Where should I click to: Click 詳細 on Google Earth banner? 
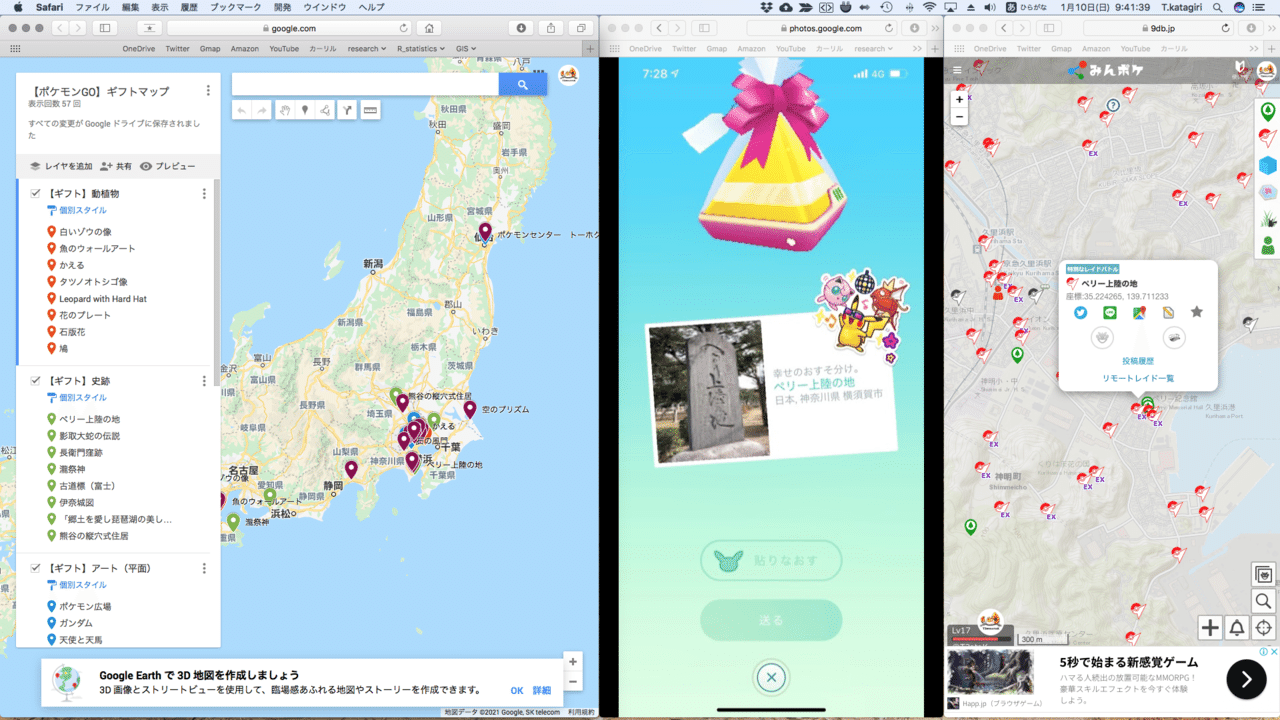pos(542,690)
